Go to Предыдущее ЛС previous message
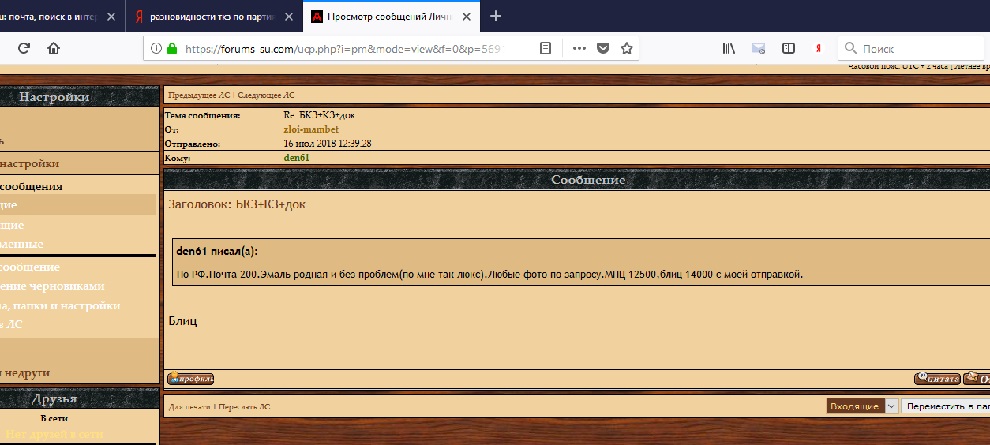The height and width of the screenshot is (445, 990). click(198, 95)
